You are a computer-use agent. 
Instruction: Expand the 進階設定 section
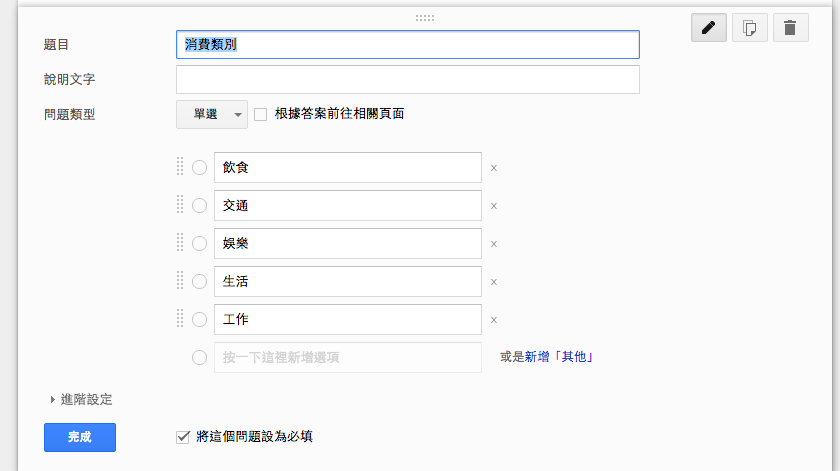pyautogui.click(x=81, y=399)
